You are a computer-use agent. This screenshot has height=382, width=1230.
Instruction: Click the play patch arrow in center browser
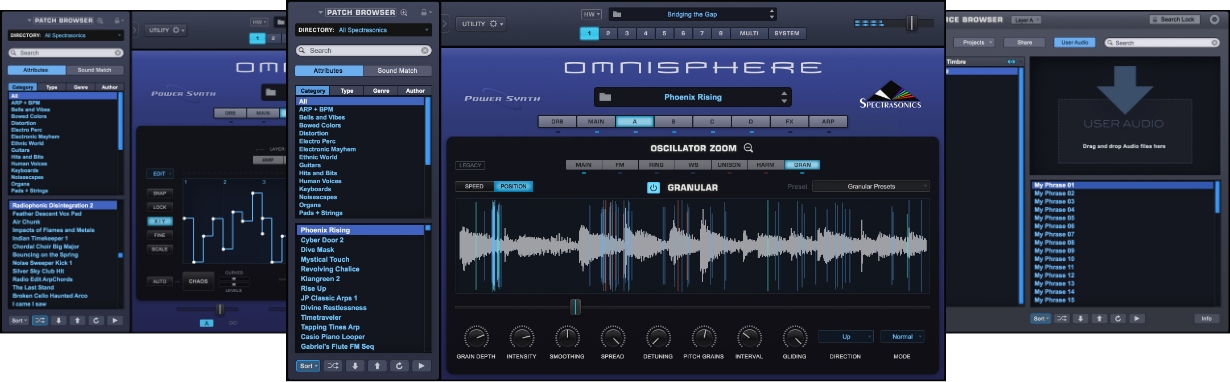pos(422,366)
